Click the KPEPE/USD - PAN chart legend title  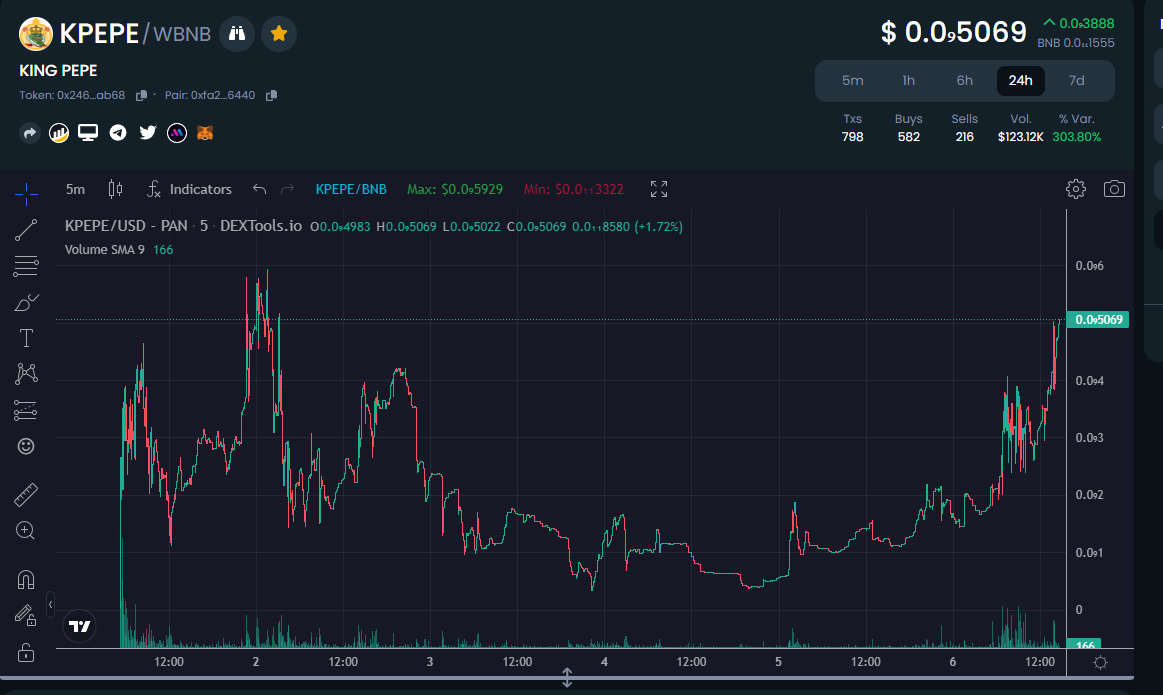click(x=183, y=226)
